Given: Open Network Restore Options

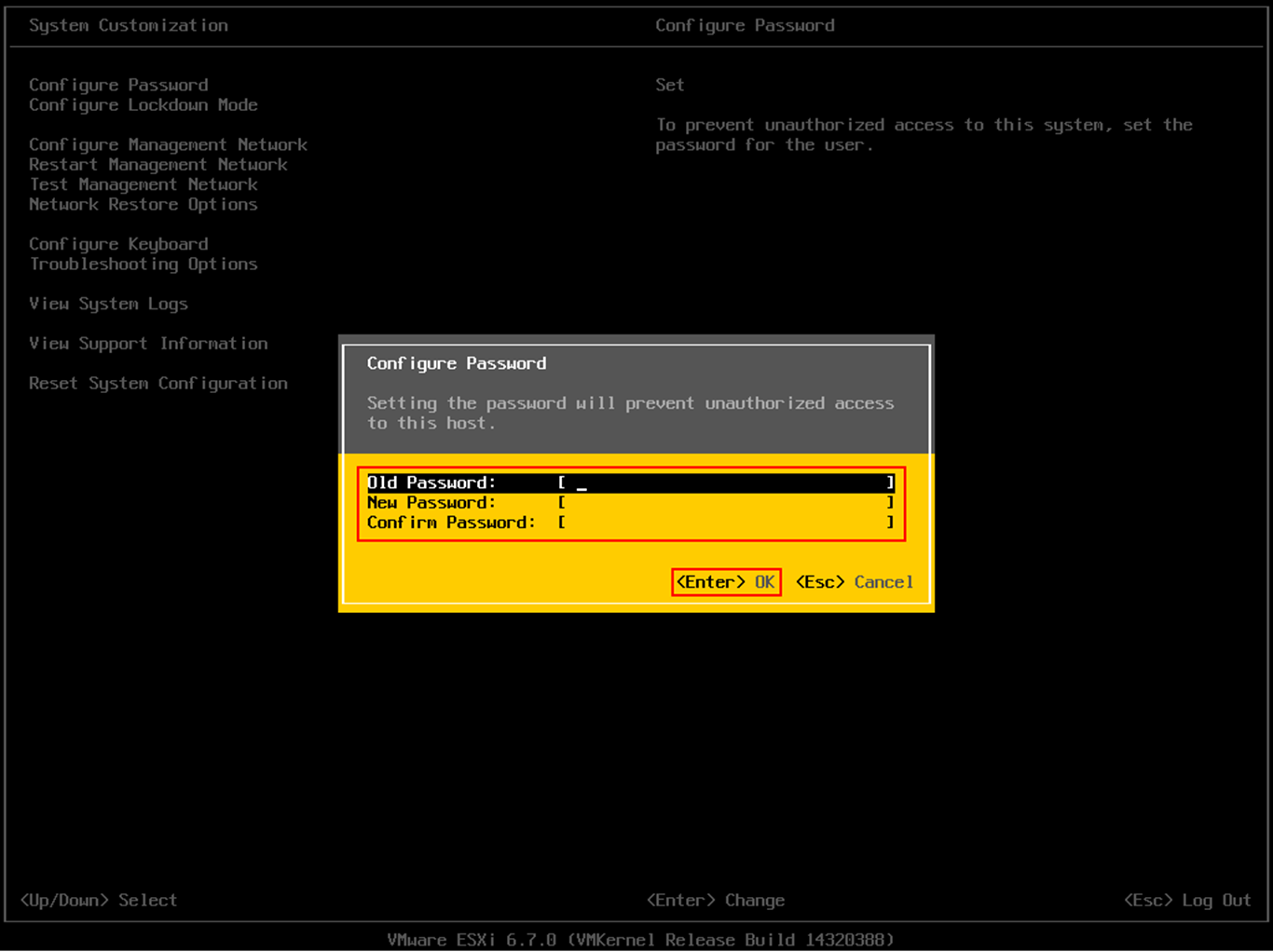Looking at the screenshot, I should [x=144, y=204].
